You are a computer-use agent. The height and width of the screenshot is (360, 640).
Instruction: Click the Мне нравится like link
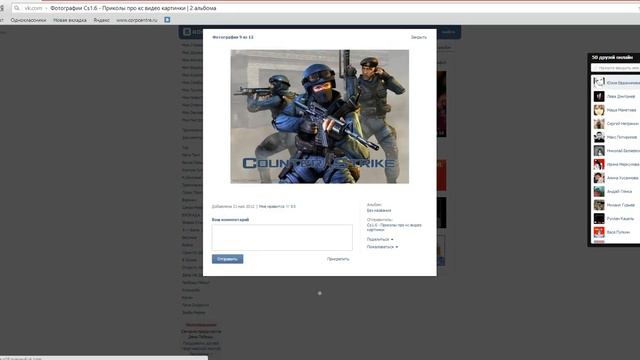[271, 207]
